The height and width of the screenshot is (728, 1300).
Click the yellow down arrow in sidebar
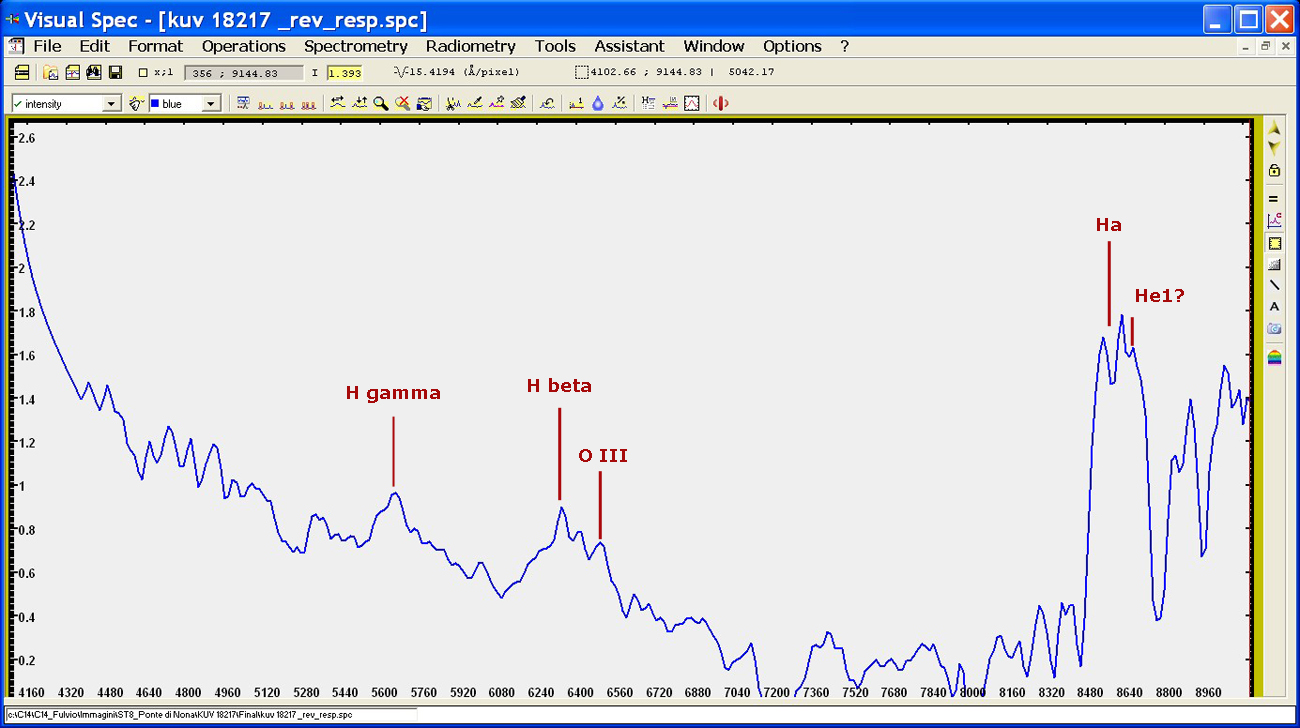(x=1274, y=147)
